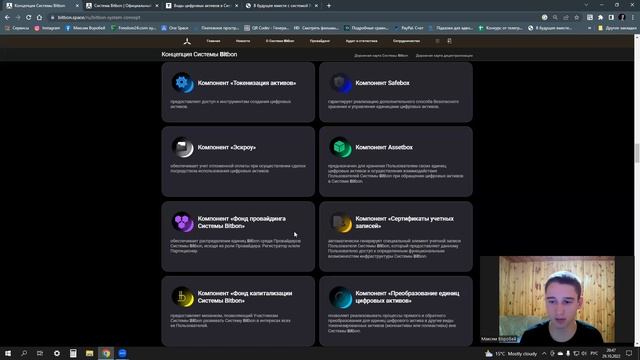Open Дорожная карта децентрализации link

(444, 56)
